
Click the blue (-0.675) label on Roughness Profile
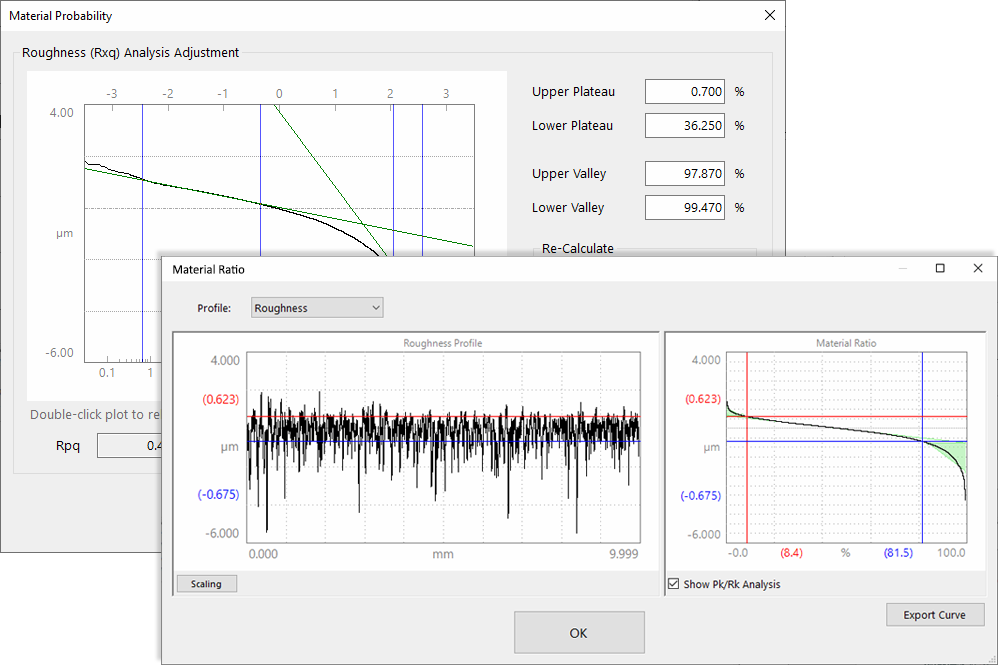[x=218, y=494]
